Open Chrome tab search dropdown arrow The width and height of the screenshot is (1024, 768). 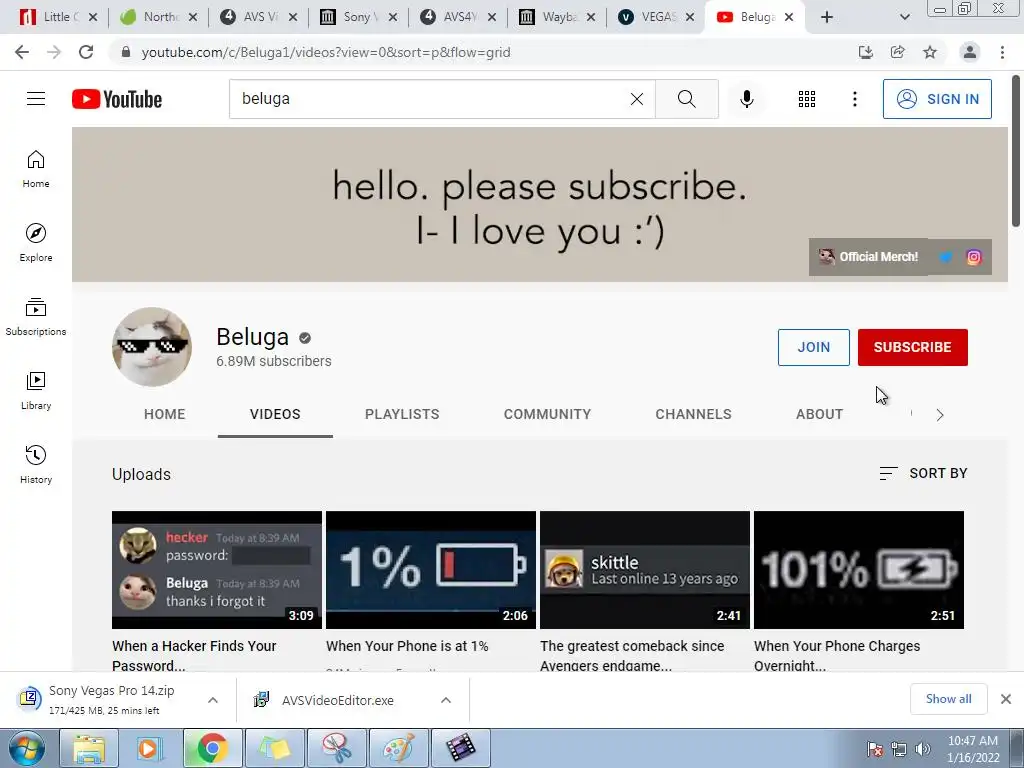coord(904,17)
